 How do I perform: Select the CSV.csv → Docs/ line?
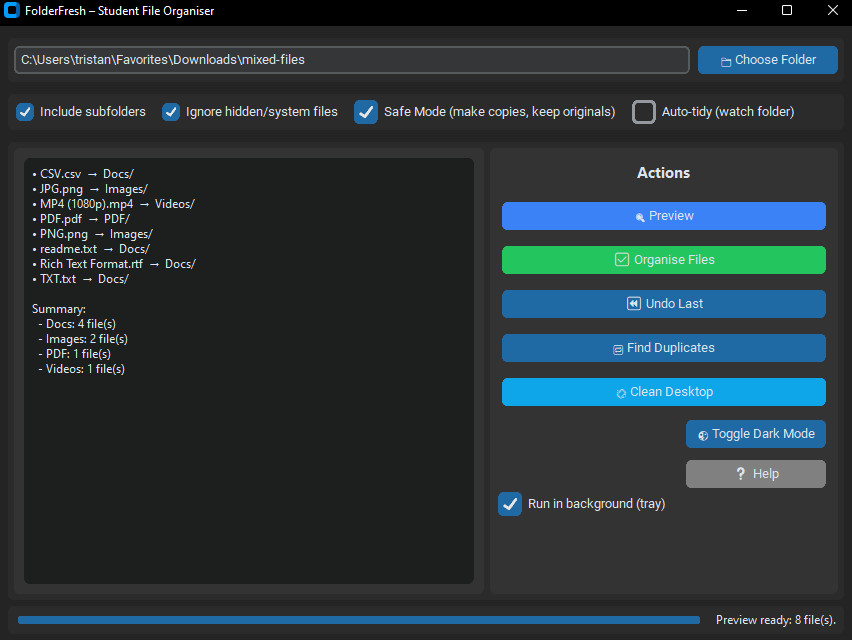pyautogui.click(x=83, y=174)
